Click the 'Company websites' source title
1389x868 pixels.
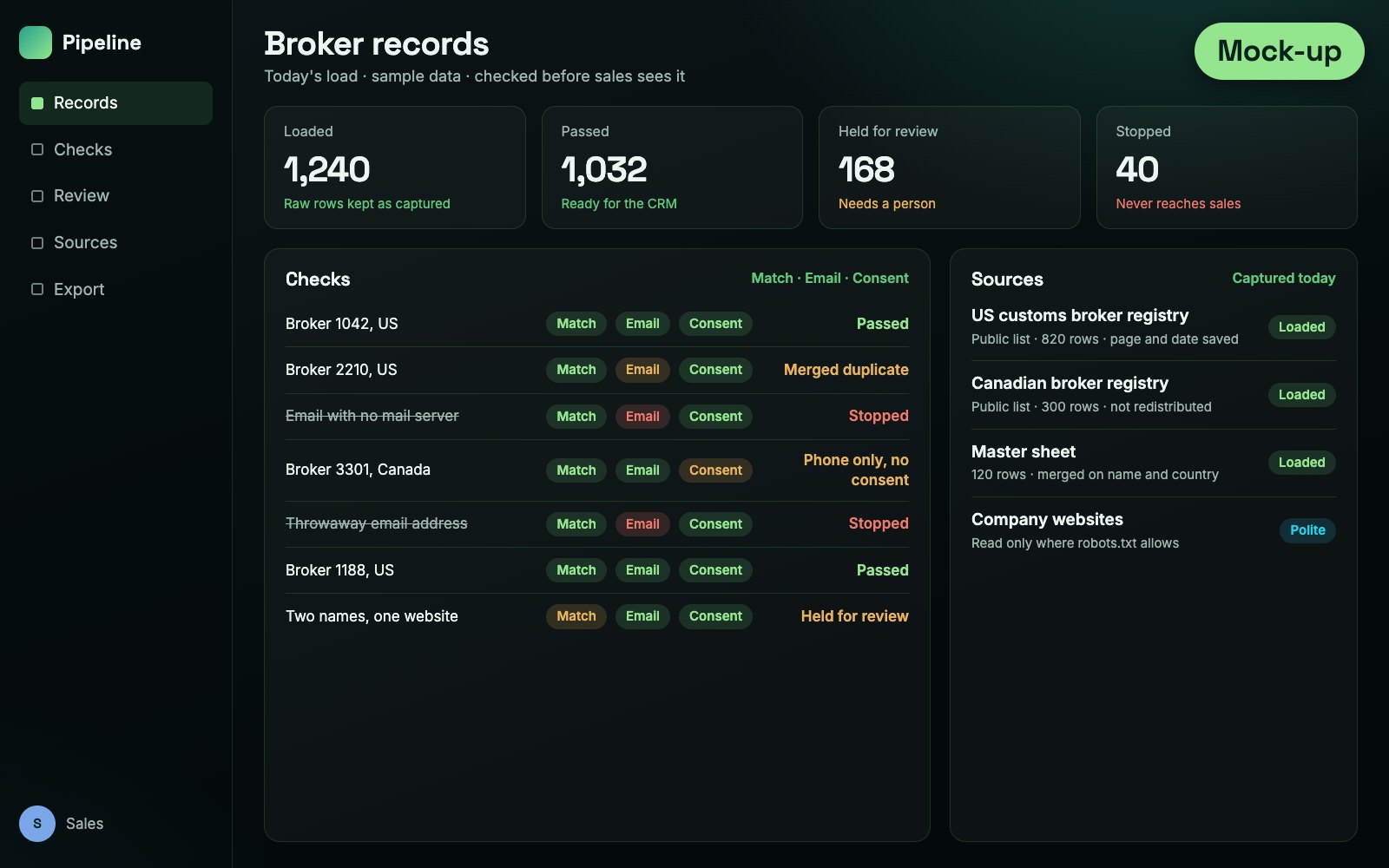[x=1047, y=519]
